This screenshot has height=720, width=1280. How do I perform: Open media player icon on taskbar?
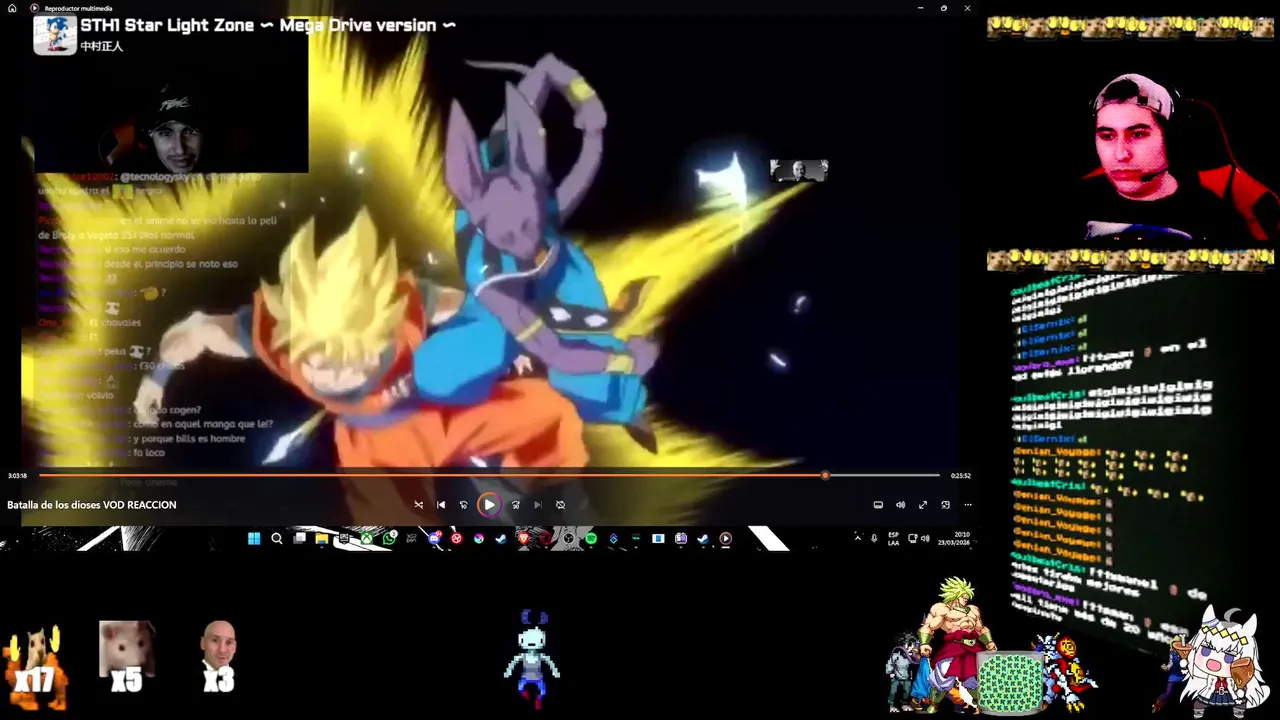click(x=726, y=539)
